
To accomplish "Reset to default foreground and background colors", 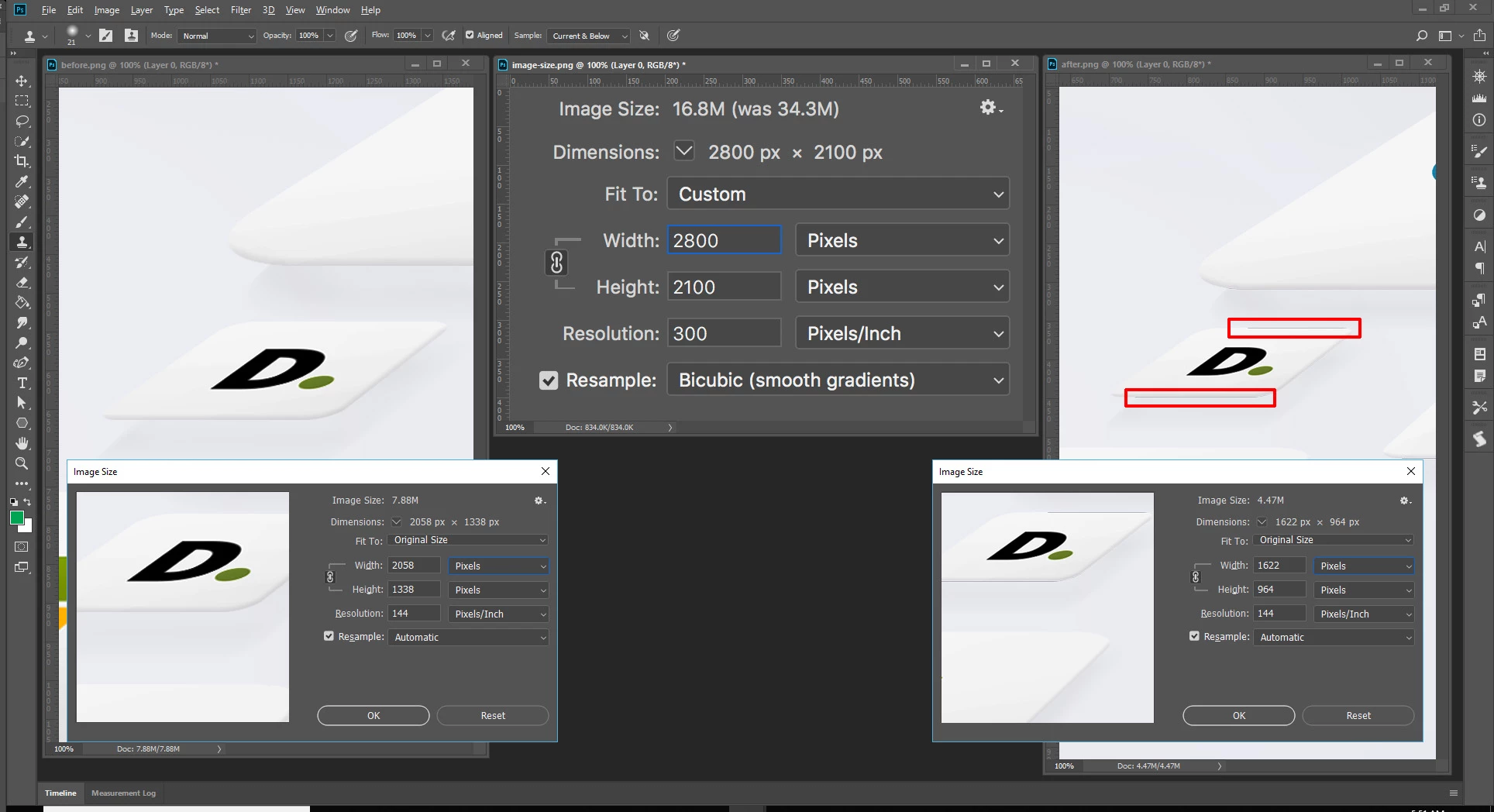I will pyautogui.click(x=14, y=502).
